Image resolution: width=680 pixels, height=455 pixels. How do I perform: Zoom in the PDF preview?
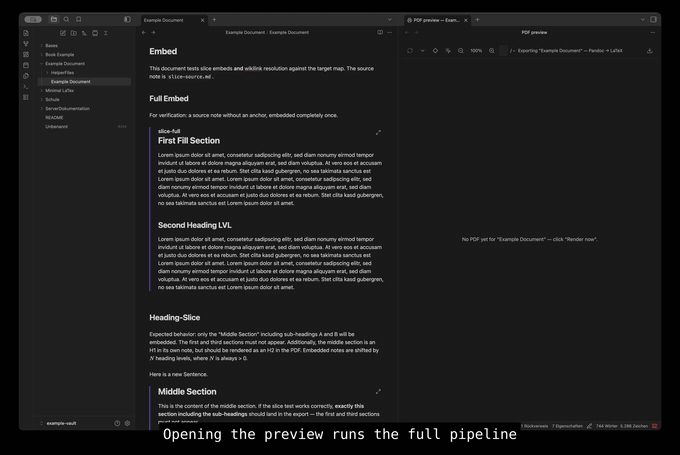point(492,51)
